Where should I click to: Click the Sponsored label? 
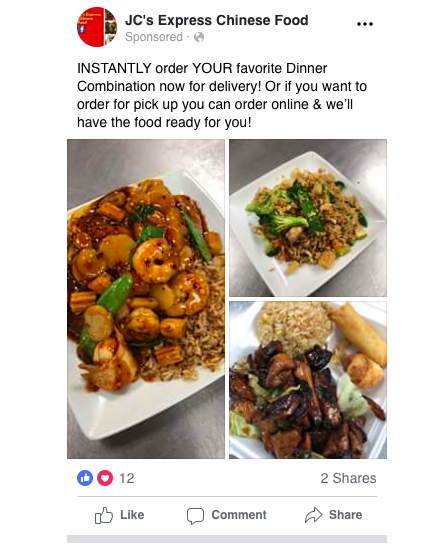tap(154, 37)
